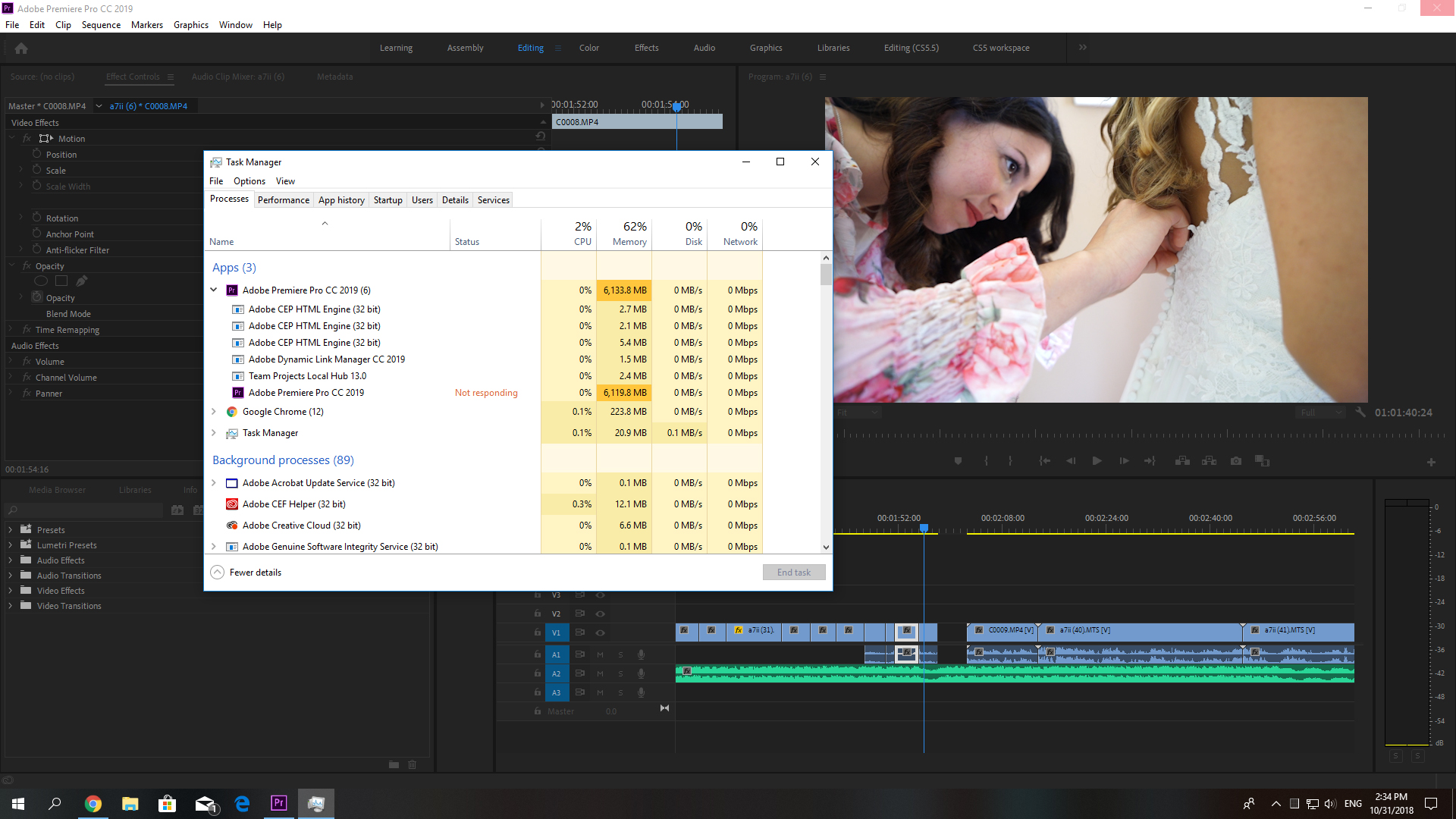The height and width of the screenshot is (819, 1456).
Task: Open File Explorer from the taskbar
Action: (130, 803)
